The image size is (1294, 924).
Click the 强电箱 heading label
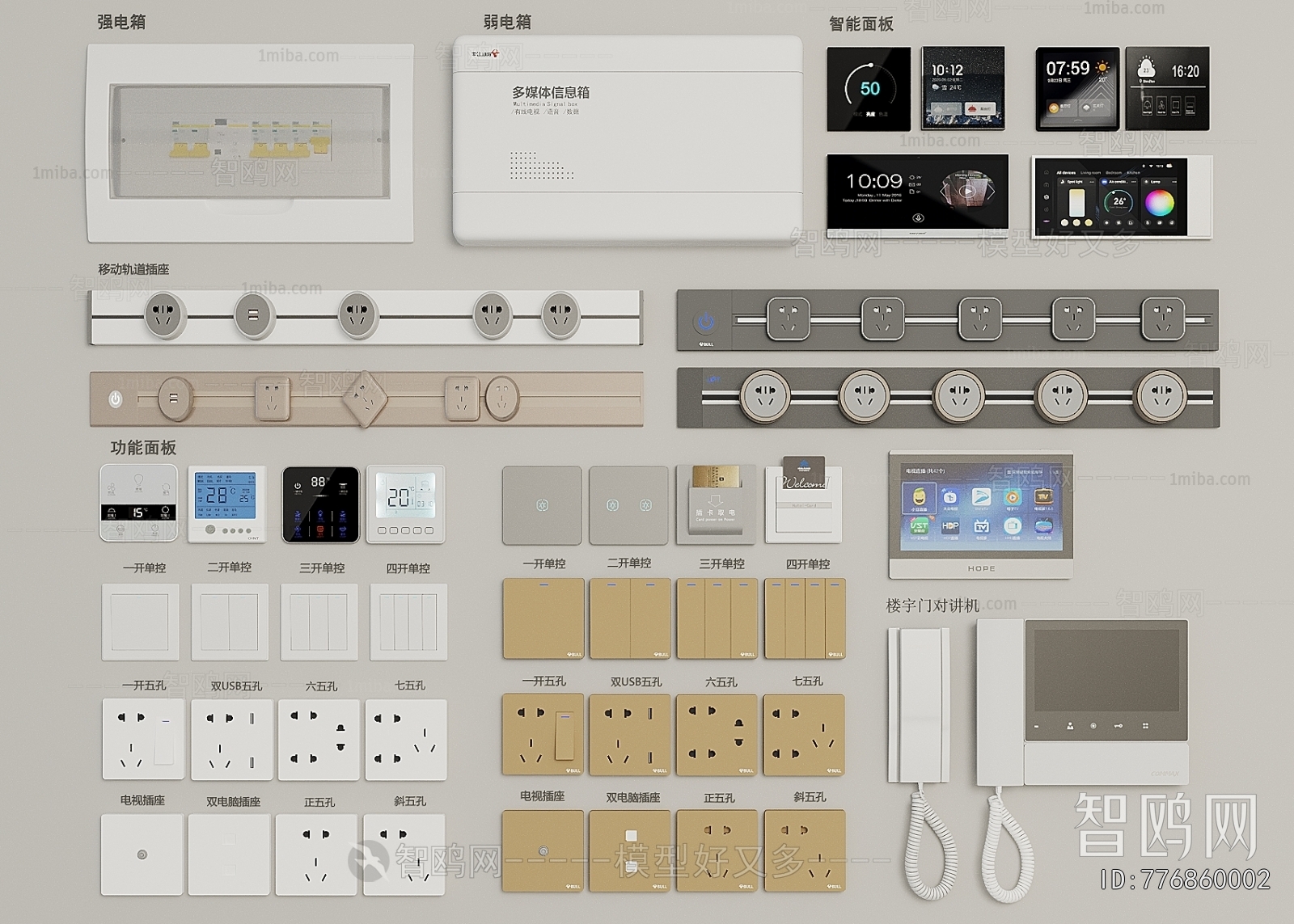click(x=121, y=22)
